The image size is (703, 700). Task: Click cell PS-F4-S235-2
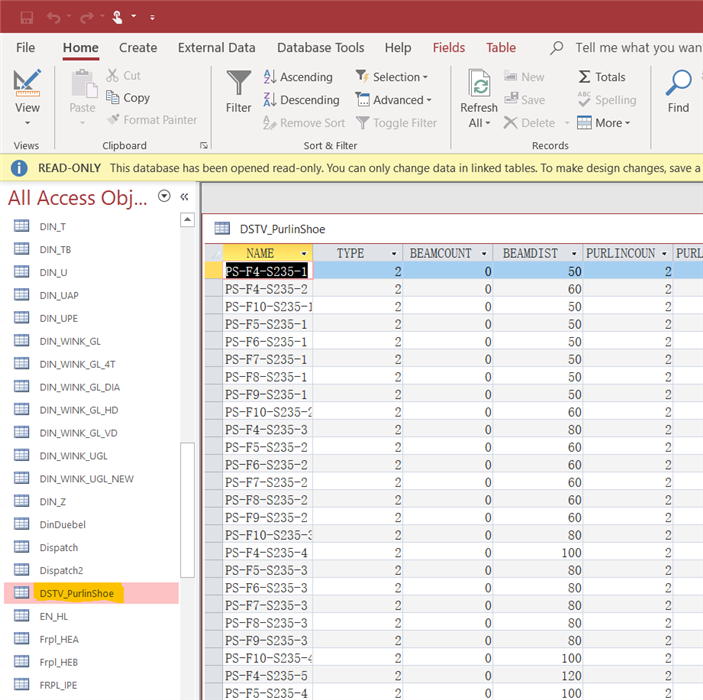point(268,289)
